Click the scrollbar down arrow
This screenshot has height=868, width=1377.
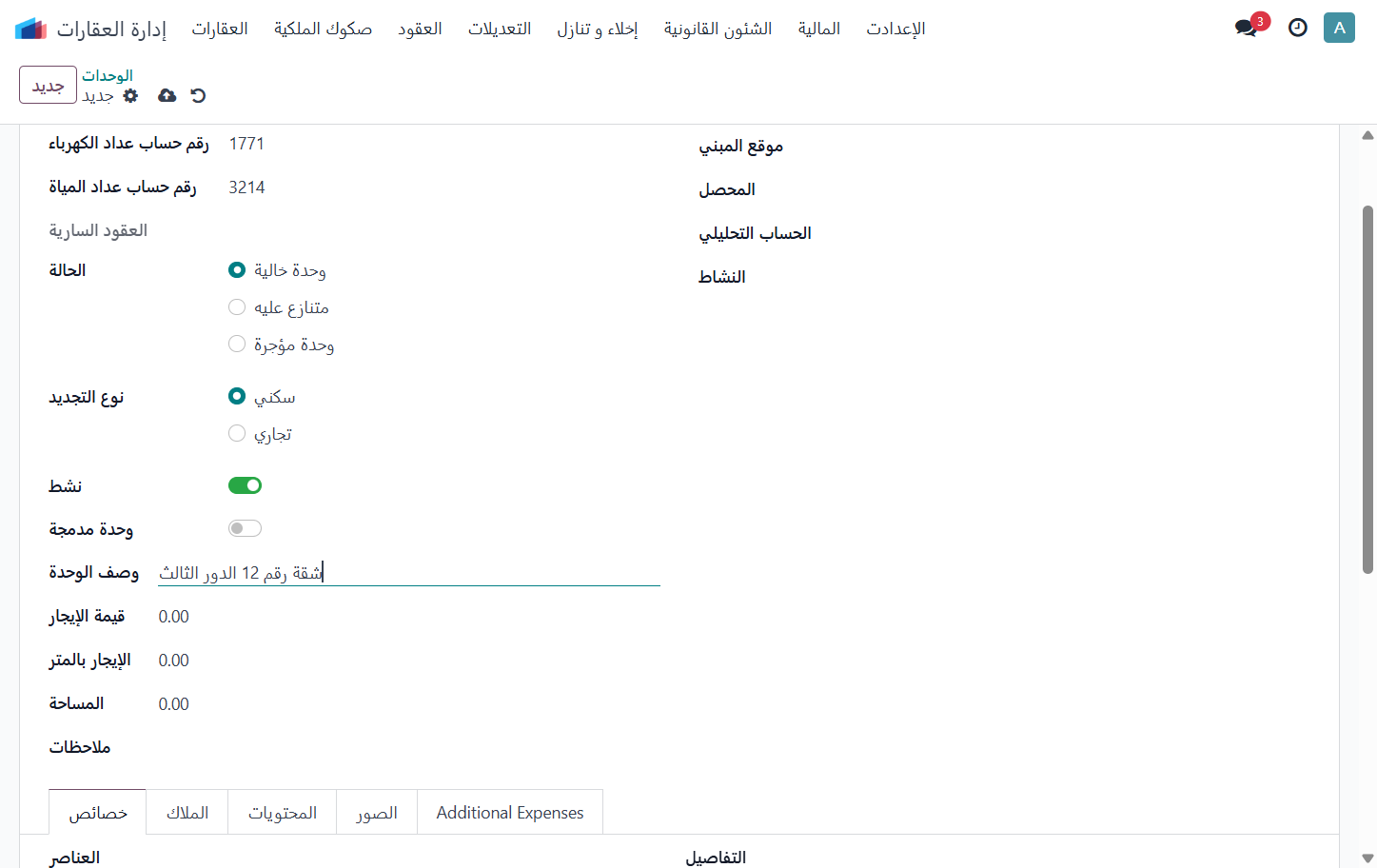click(1367, 858)
